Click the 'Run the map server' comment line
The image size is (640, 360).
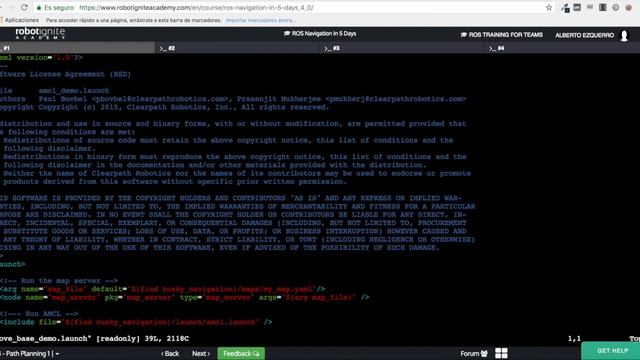click(59, 281)
